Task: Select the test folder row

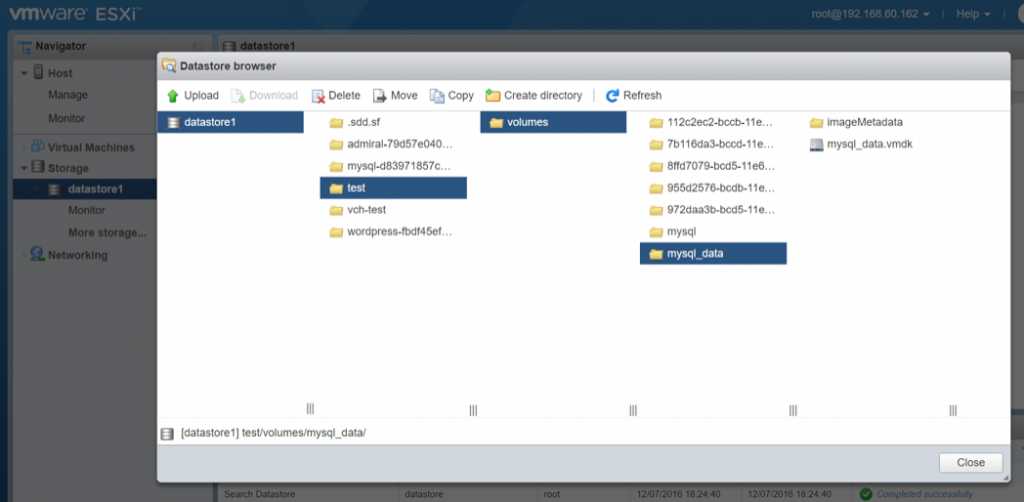Action: 393,188
